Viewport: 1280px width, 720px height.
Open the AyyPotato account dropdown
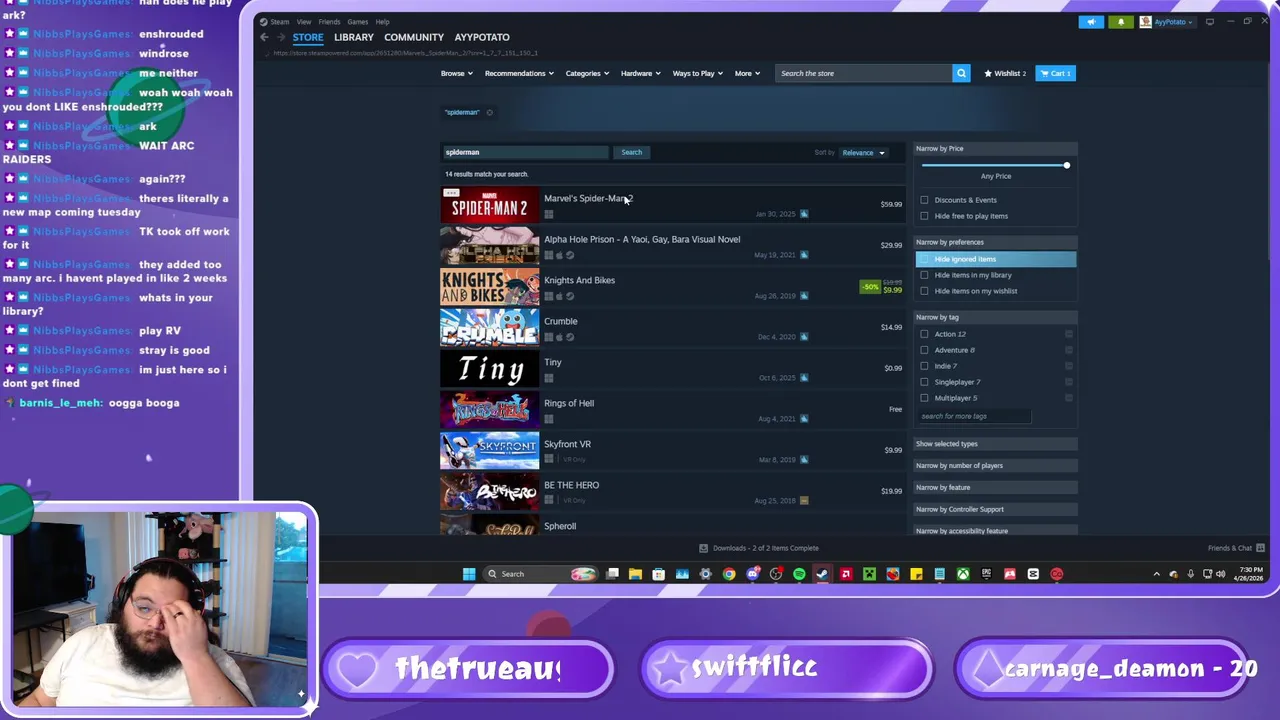click(x=1166, y=22)
